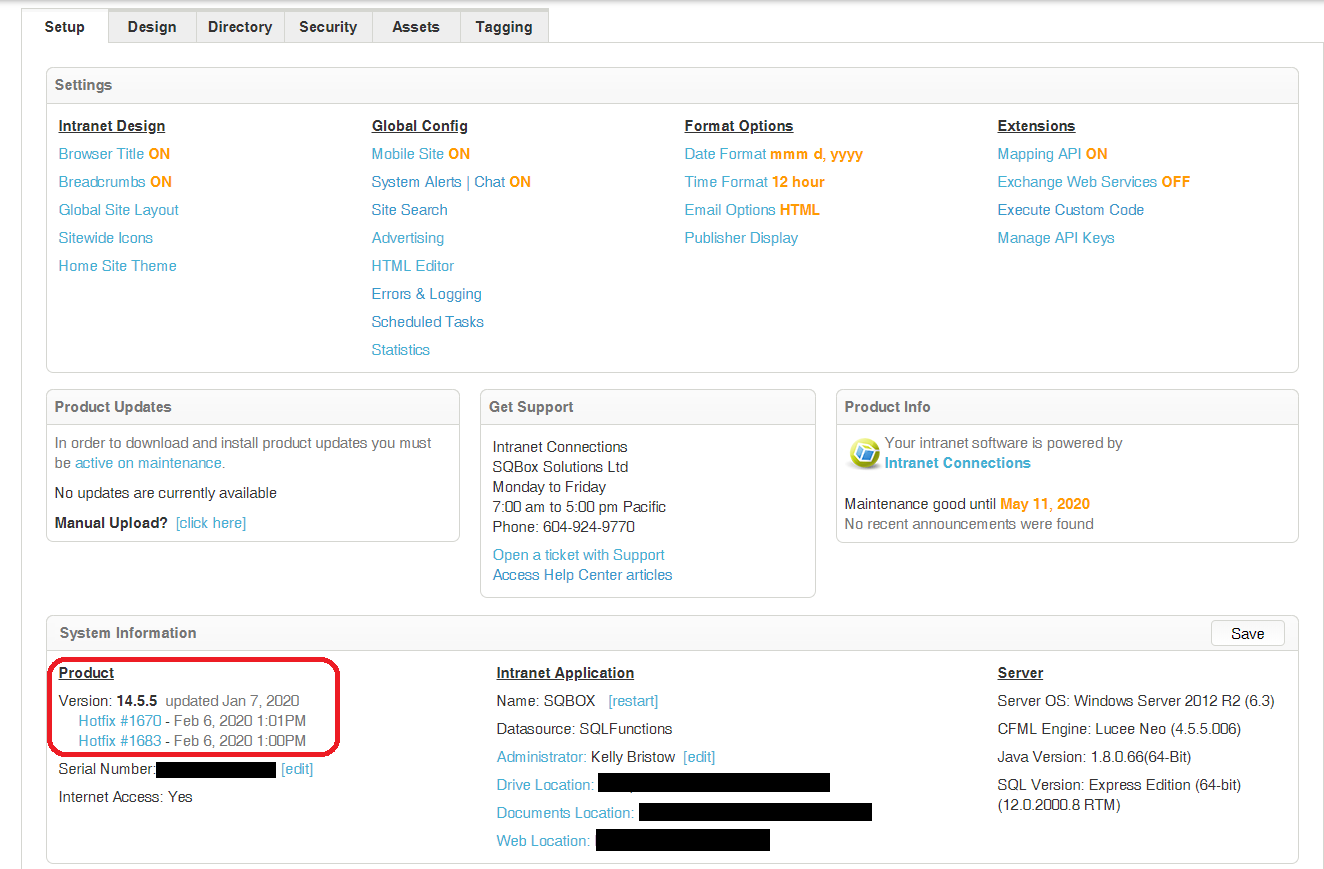1324x869 pixels.
Task: Click the Intranet Design heading
Action: pos(112,126)
